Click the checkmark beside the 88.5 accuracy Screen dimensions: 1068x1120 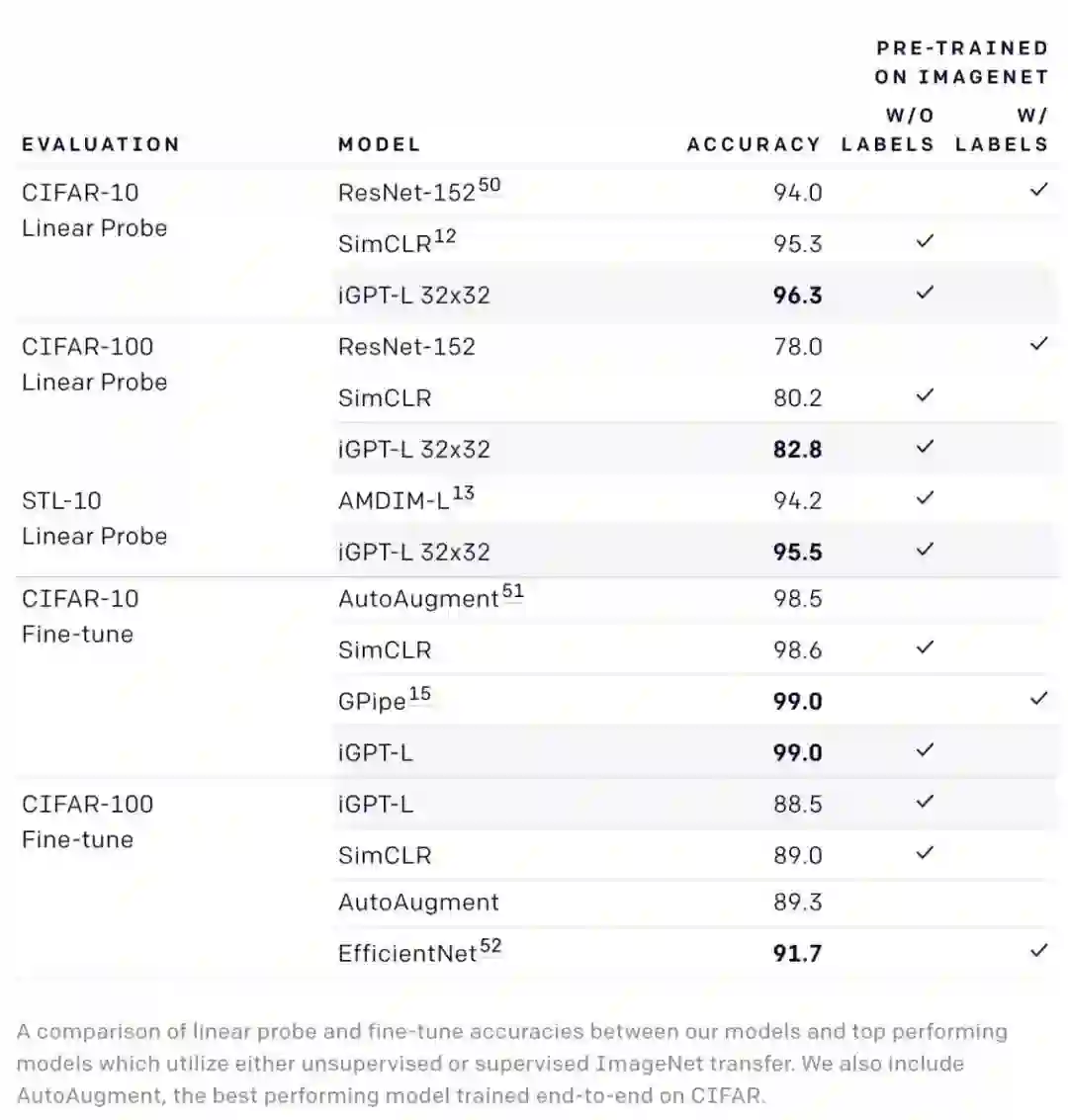925,802
